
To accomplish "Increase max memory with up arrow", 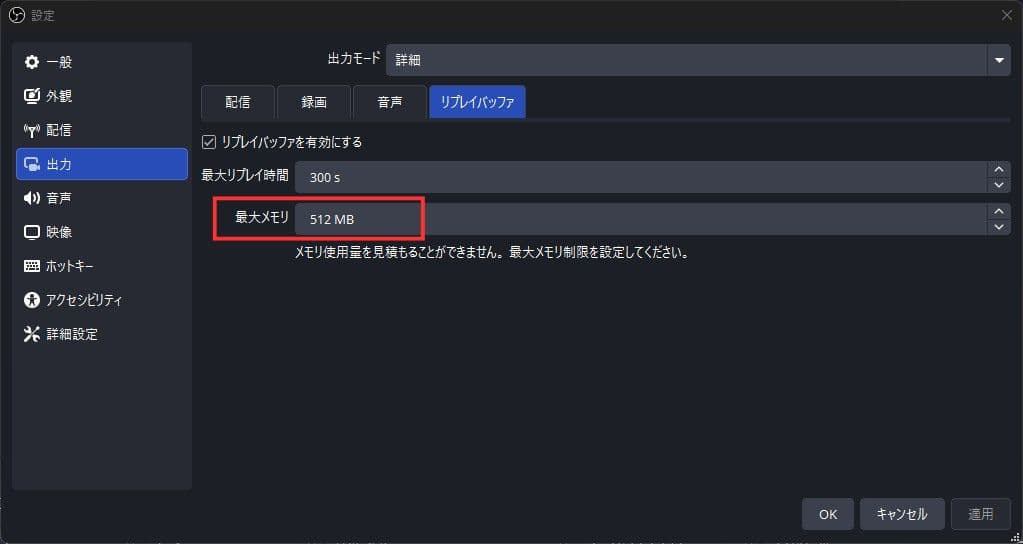I will (998, 211).
